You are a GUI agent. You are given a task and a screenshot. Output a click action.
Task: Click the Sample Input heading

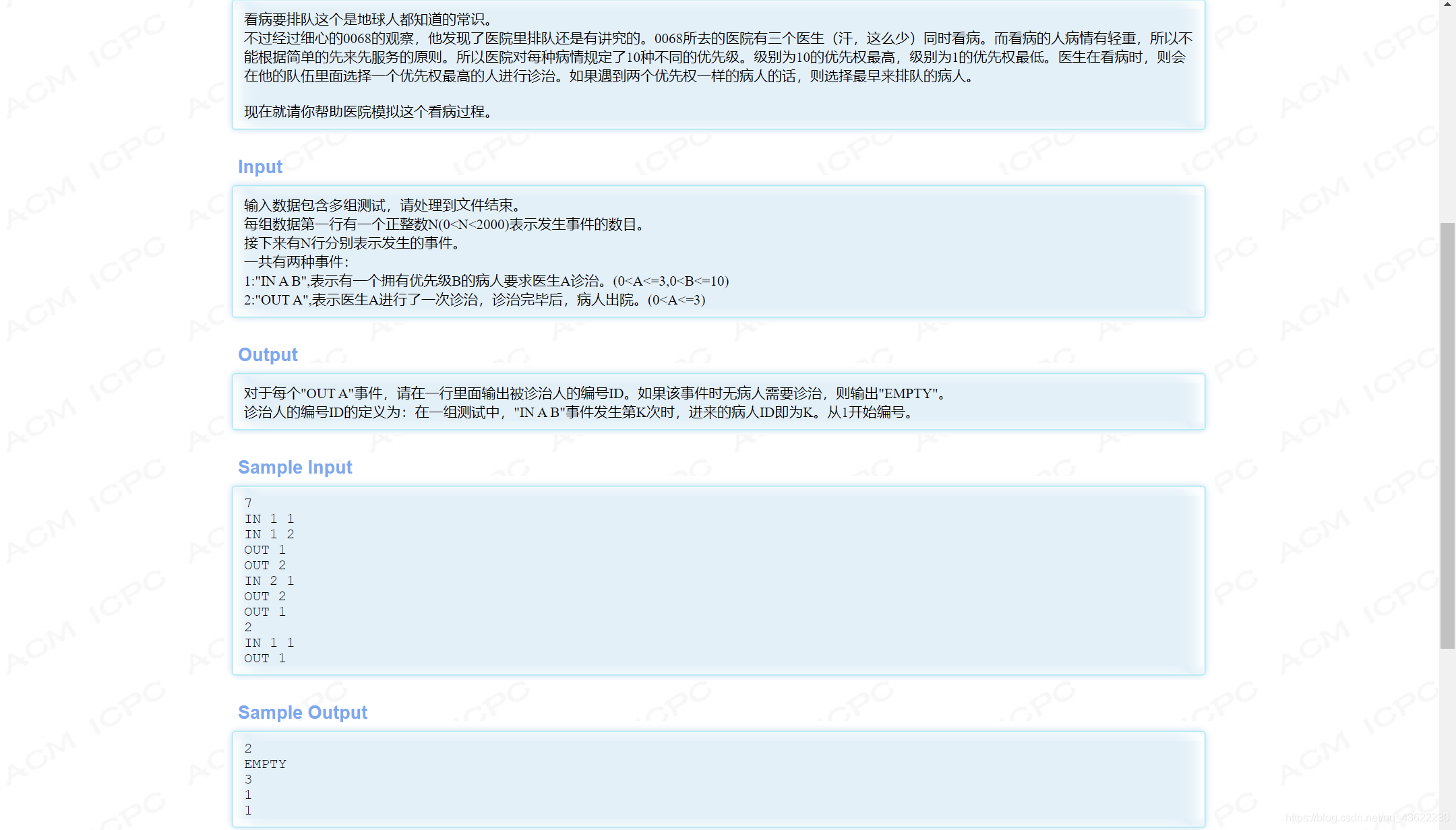click(295, 467)
